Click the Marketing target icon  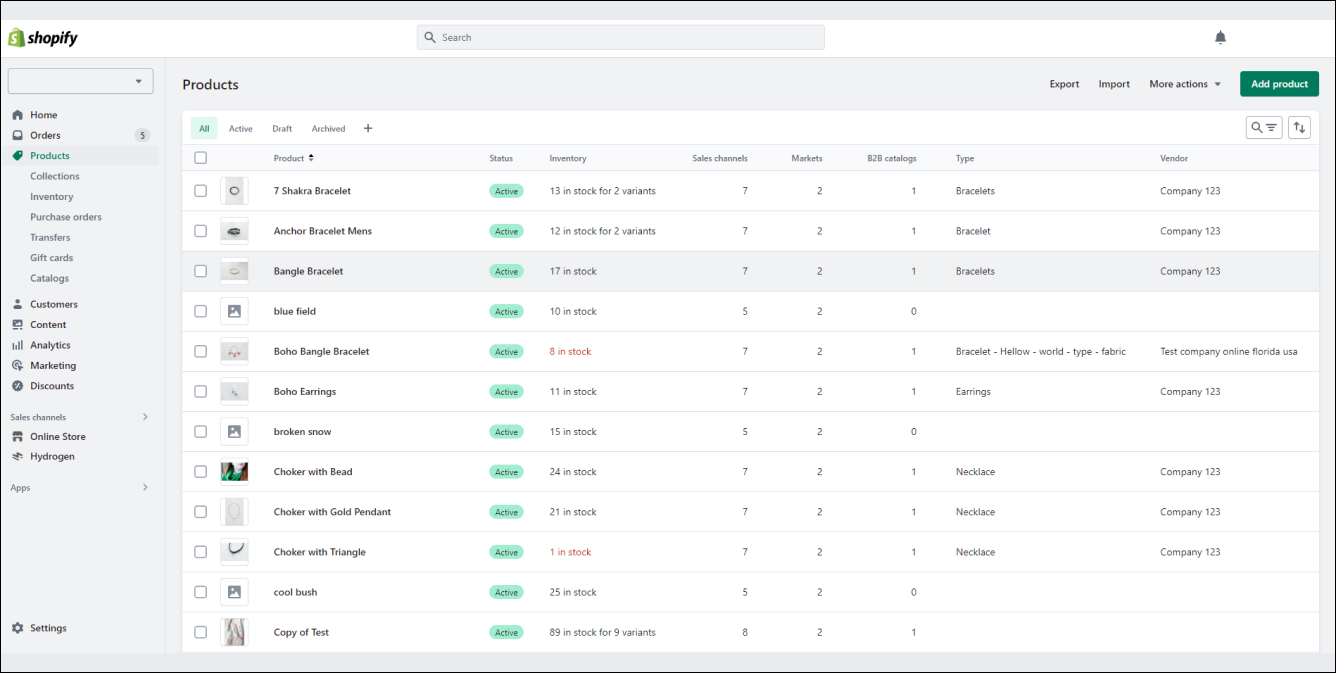(x=17, y=366)
